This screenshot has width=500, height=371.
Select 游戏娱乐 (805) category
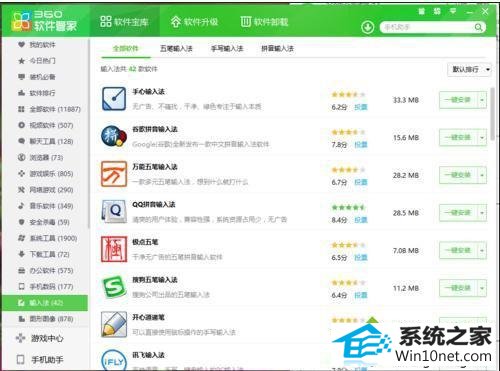click(x=45, y=174)
